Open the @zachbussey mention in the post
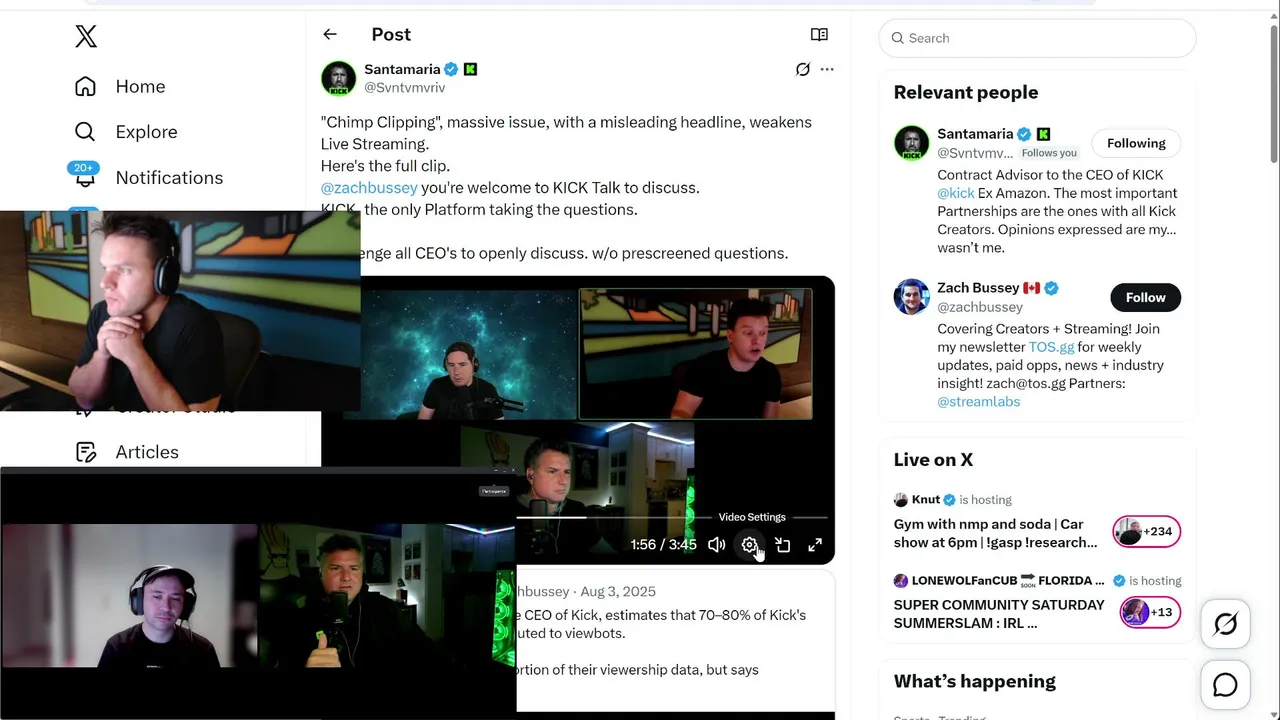 (x=369, y=188)
